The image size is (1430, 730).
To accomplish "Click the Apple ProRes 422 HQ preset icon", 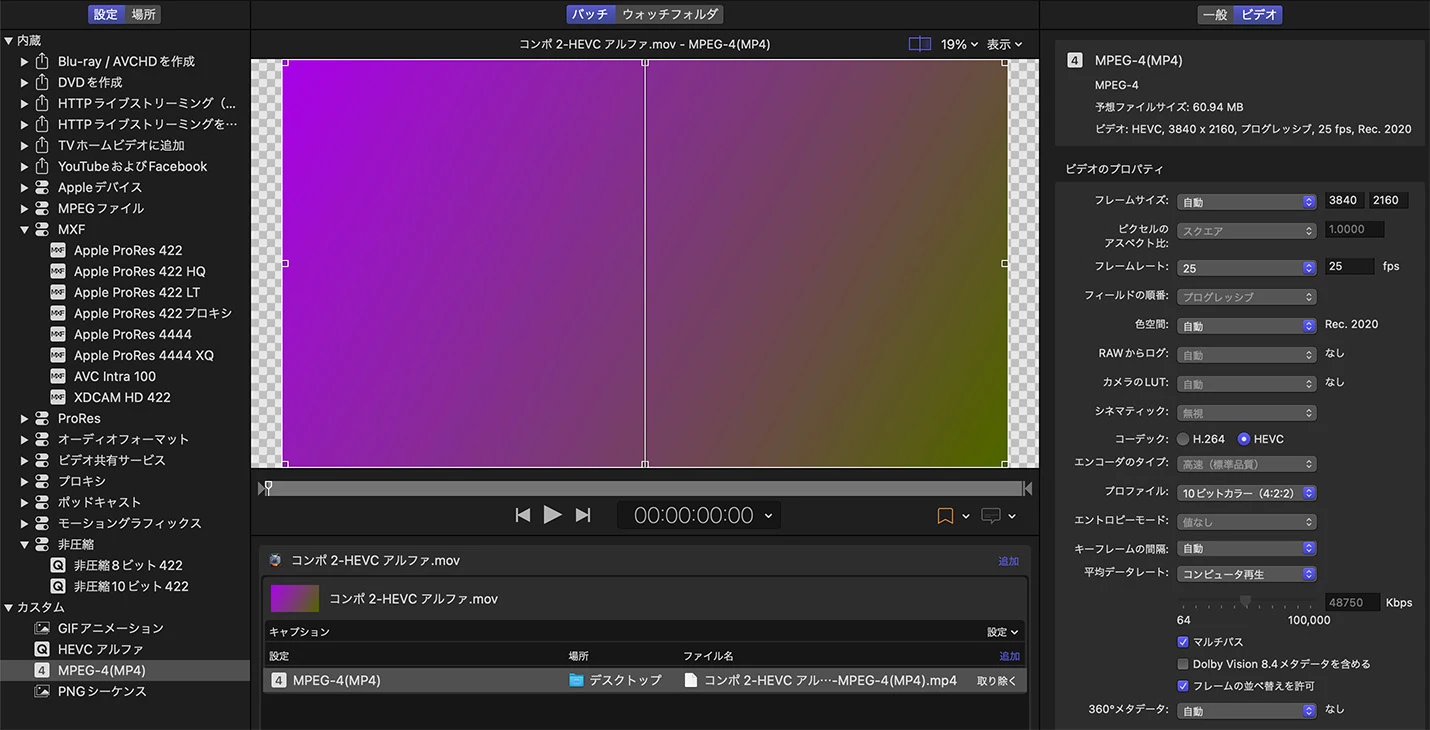I will [58, 271].
